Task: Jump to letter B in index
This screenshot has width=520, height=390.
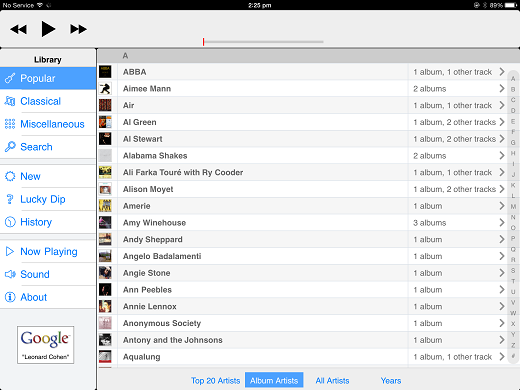Action: tap(513, 89)
